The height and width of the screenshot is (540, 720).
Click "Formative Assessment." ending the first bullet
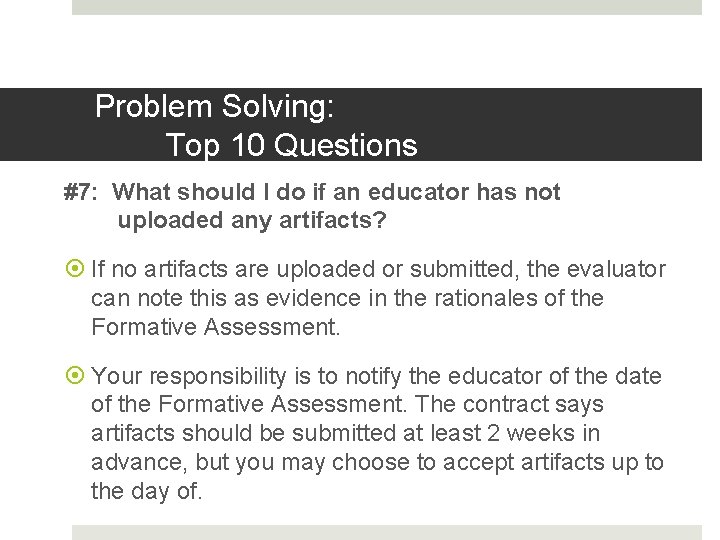tap(216, 327)
